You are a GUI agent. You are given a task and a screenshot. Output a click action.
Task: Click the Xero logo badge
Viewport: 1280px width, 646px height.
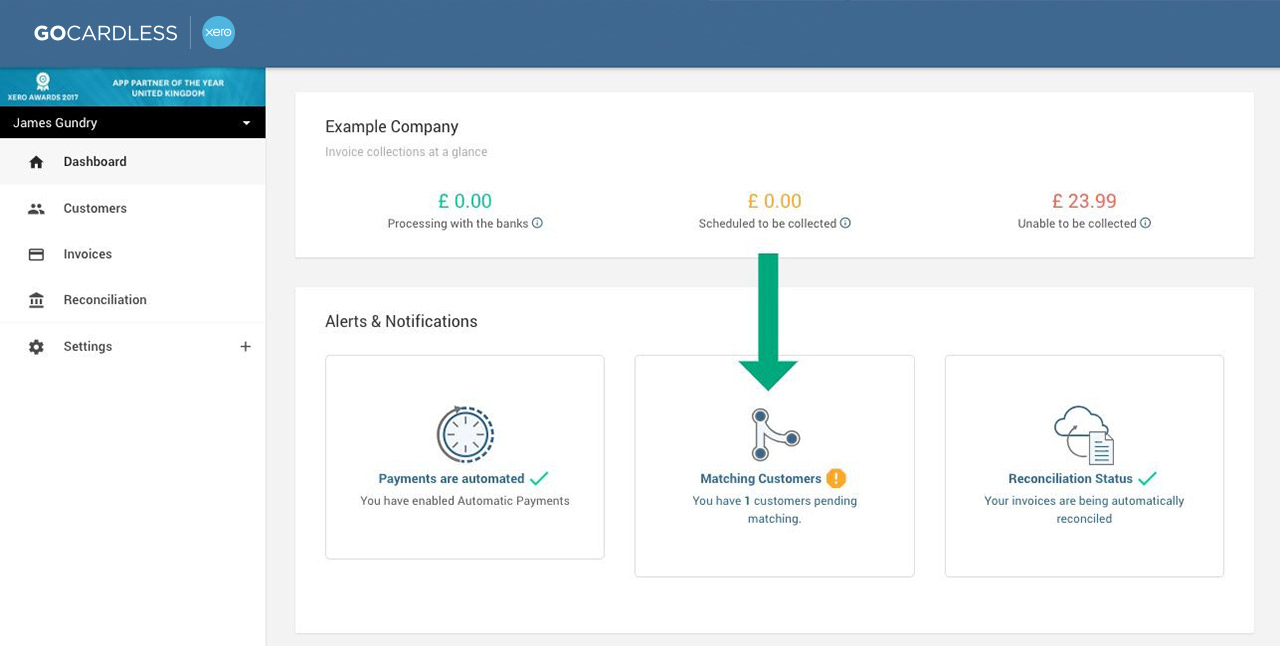(218, 33)
